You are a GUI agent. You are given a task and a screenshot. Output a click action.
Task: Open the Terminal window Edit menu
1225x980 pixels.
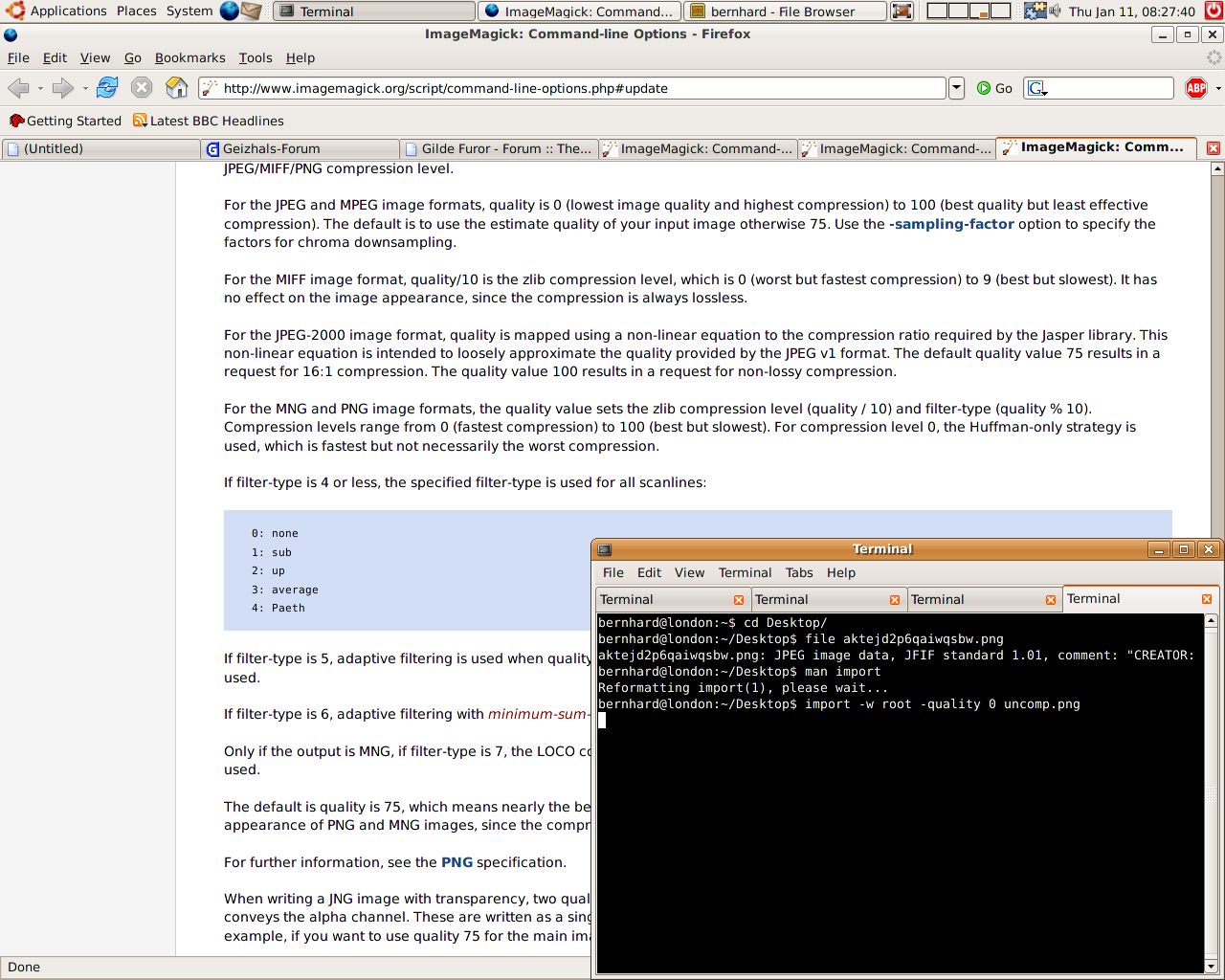[x=650, y=572]
